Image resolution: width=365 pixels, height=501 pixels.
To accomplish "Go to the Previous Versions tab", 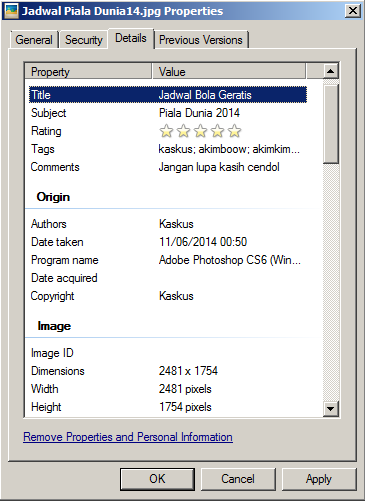I will pyautogui.click(x=201, y=40).
